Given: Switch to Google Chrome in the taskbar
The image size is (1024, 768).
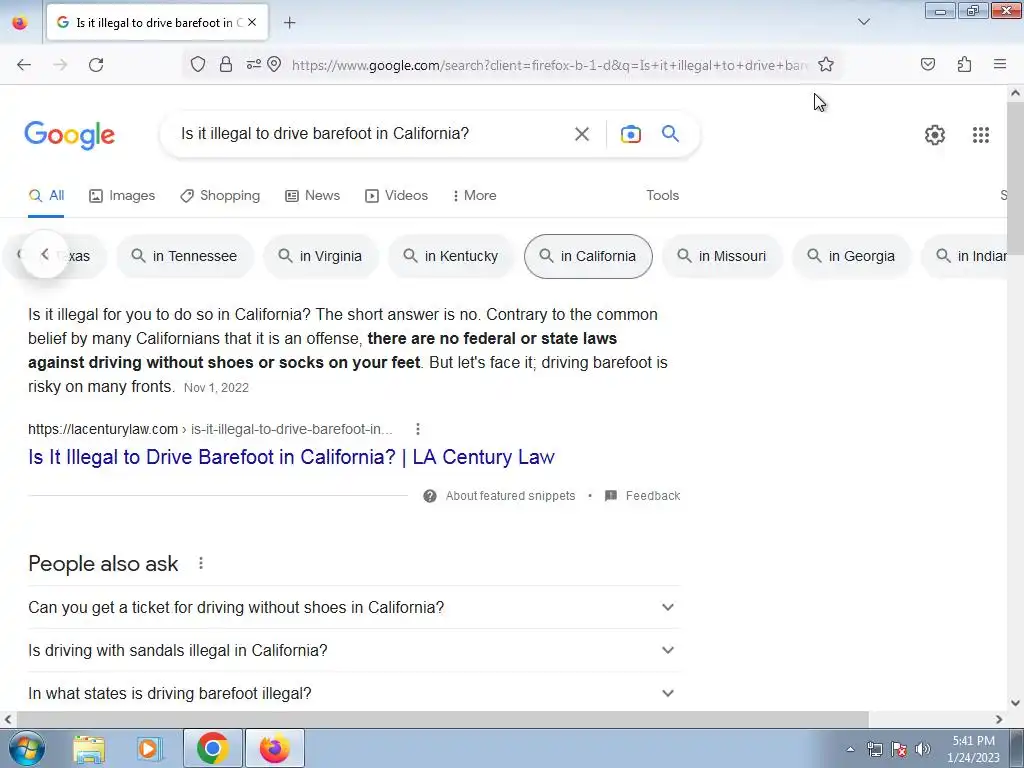Looking at the screenshot, I should (x=212, y=748).
